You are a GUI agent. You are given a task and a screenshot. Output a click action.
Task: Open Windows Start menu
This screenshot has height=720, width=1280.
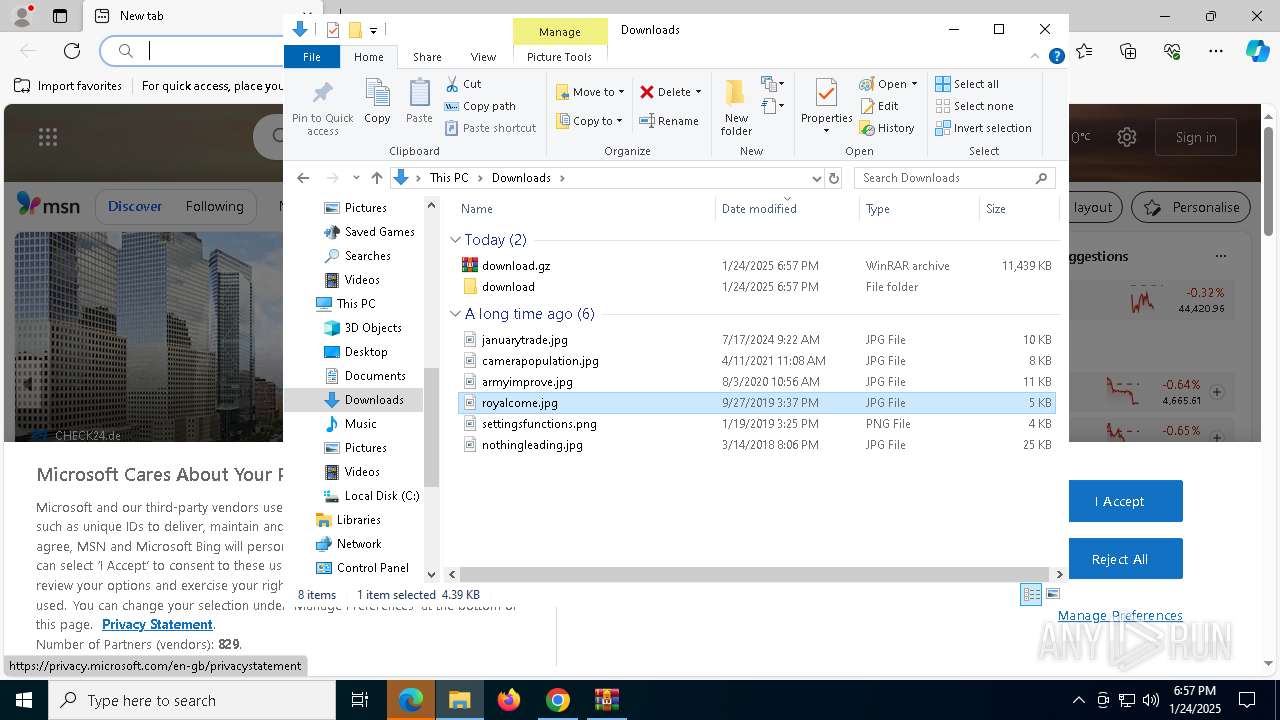point(24,700)
